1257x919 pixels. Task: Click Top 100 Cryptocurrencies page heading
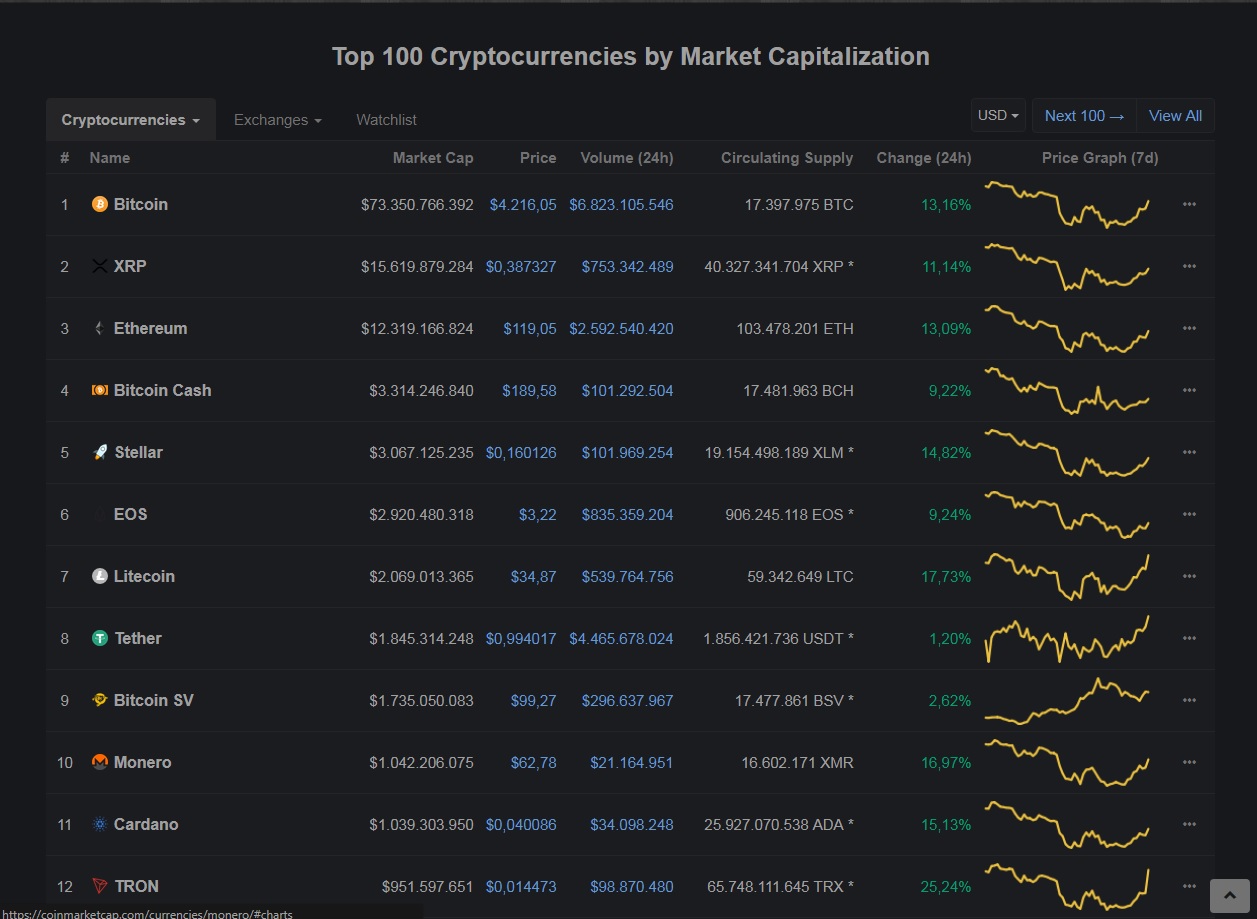pos(630,56)
